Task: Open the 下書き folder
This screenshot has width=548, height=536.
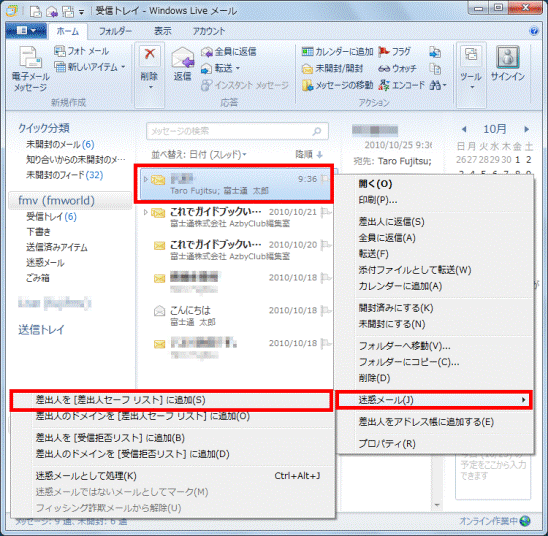Action: 38,232
